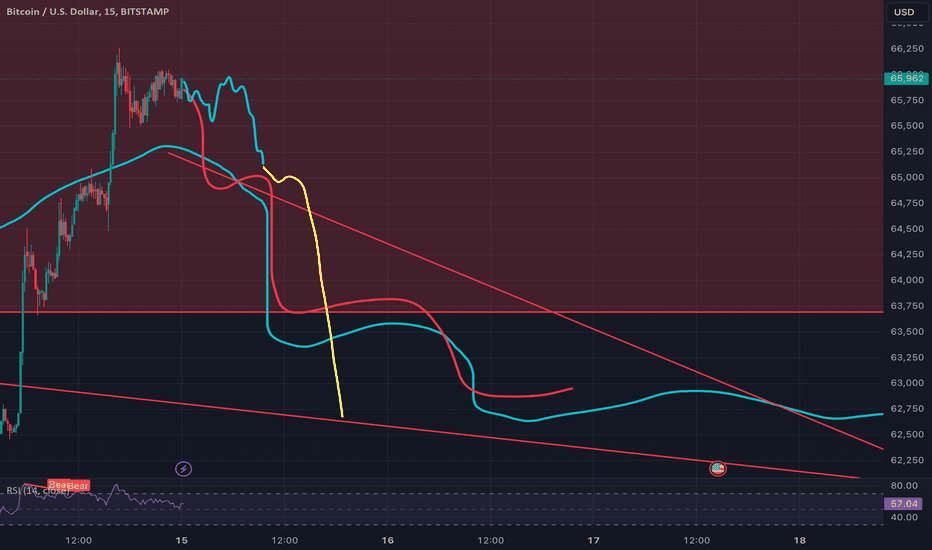Click the 12:00 label between 16 and 17
Viewport: 932px width, 550px height.
[490, 540]
